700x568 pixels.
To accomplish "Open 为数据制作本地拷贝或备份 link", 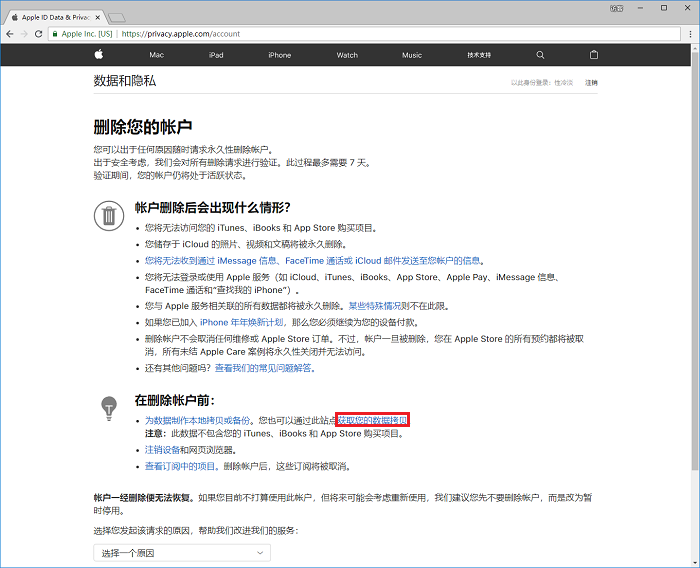I will tap(197, 420).
